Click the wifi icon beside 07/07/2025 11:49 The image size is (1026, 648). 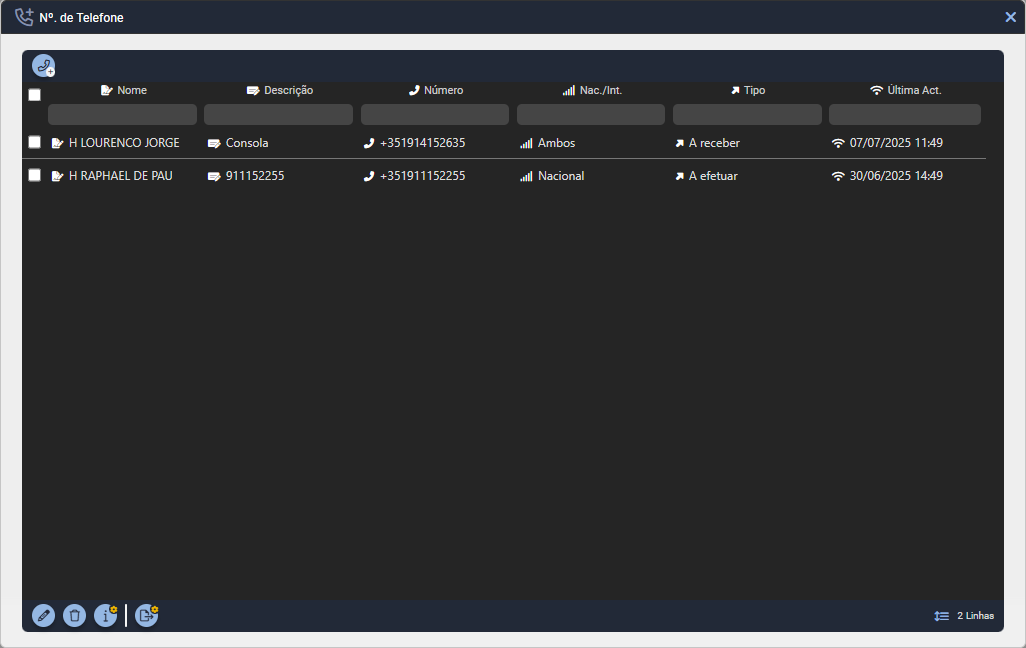point(838,143)
